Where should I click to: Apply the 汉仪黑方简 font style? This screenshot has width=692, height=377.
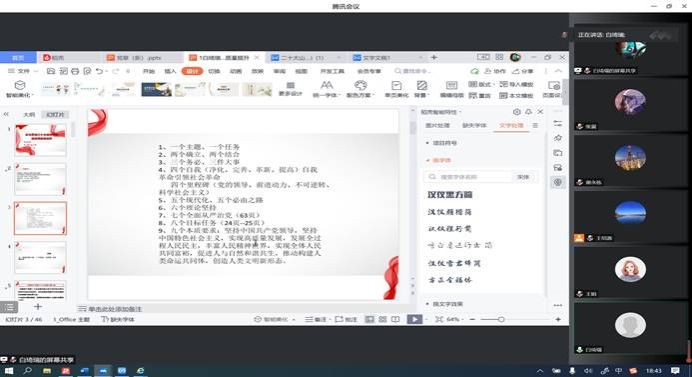(x=450, y=195)
